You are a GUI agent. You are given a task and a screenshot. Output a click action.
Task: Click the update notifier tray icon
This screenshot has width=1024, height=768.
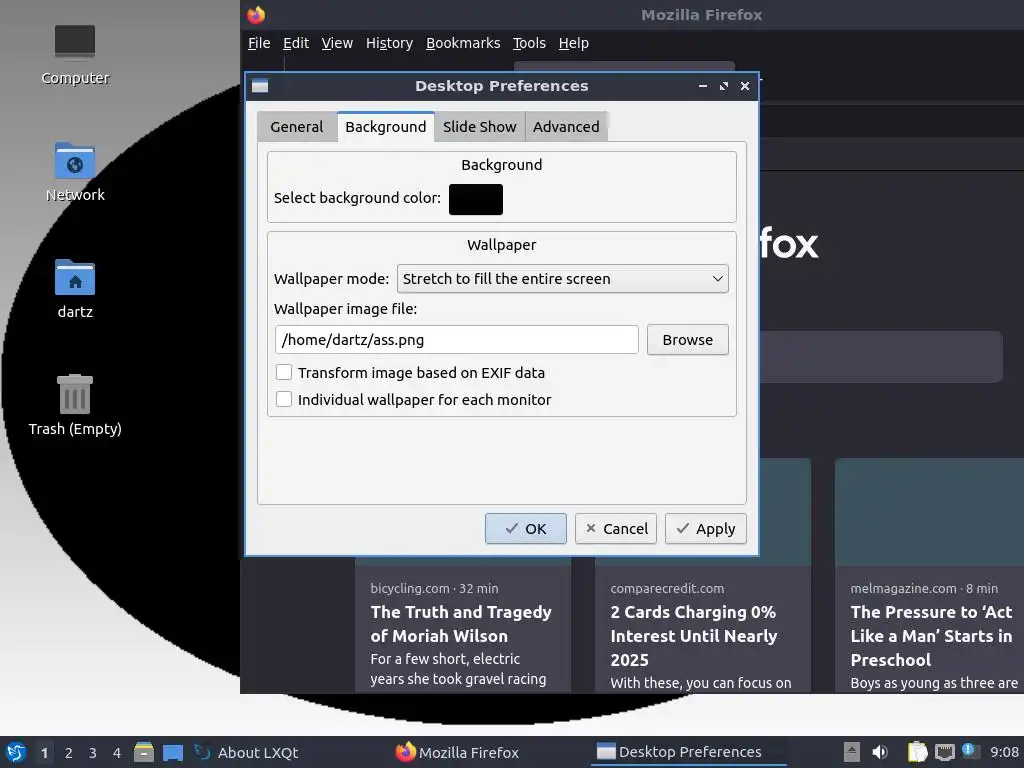pyautogui.click(x=970, y=751)
